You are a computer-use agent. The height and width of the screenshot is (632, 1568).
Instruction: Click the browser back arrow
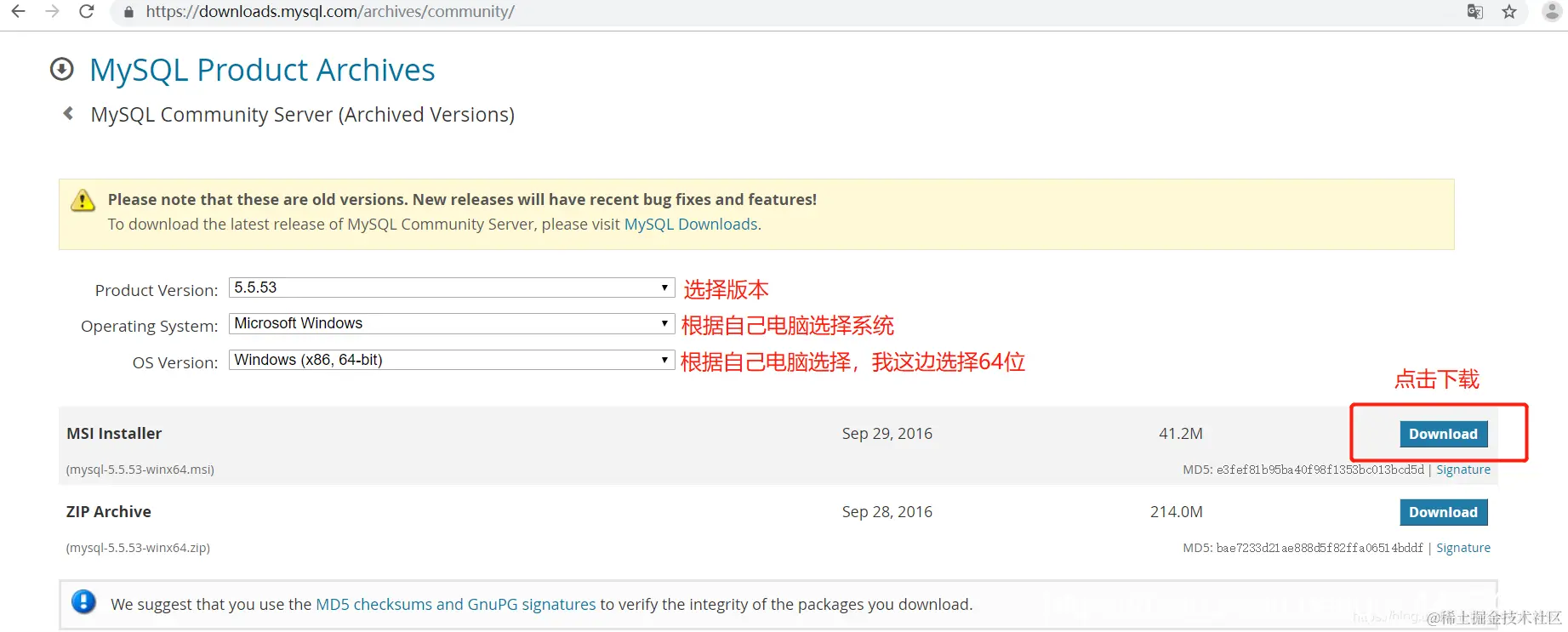tap(18, 12)
